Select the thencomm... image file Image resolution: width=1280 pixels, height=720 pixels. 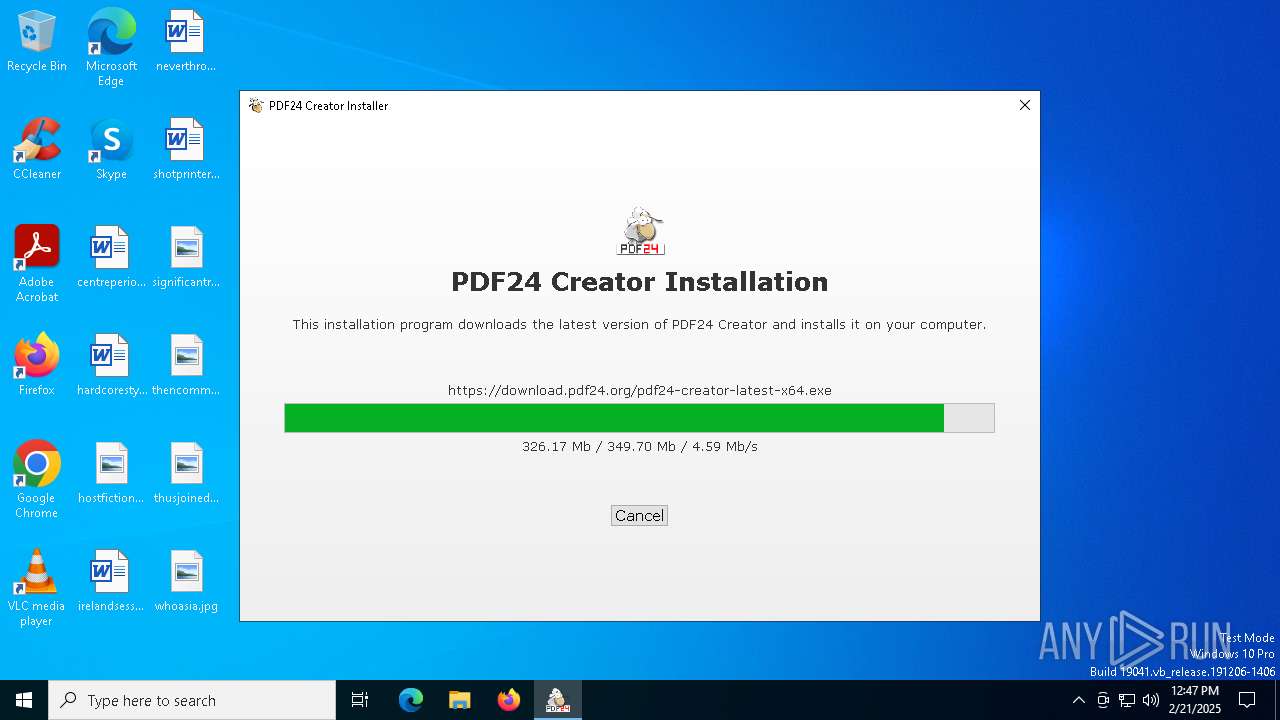[186, 366]
